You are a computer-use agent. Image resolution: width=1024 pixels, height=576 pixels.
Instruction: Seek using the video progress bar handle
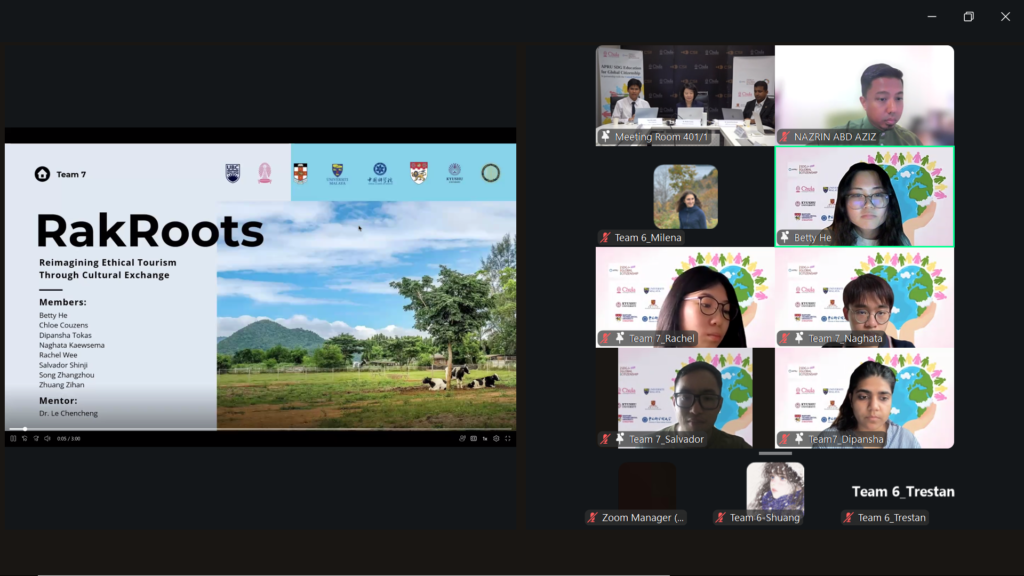coord(25,429)
